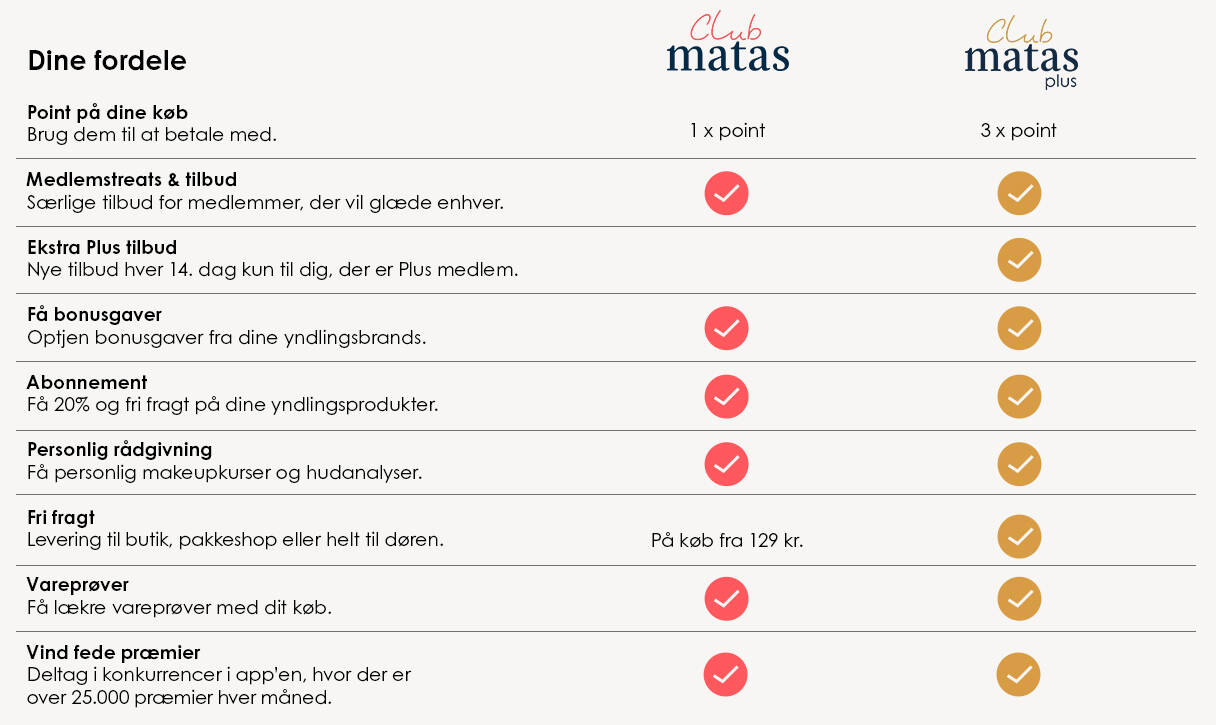Click the "Point på dine køb" title
This screenshot has width=1216, height=725.
107,112
